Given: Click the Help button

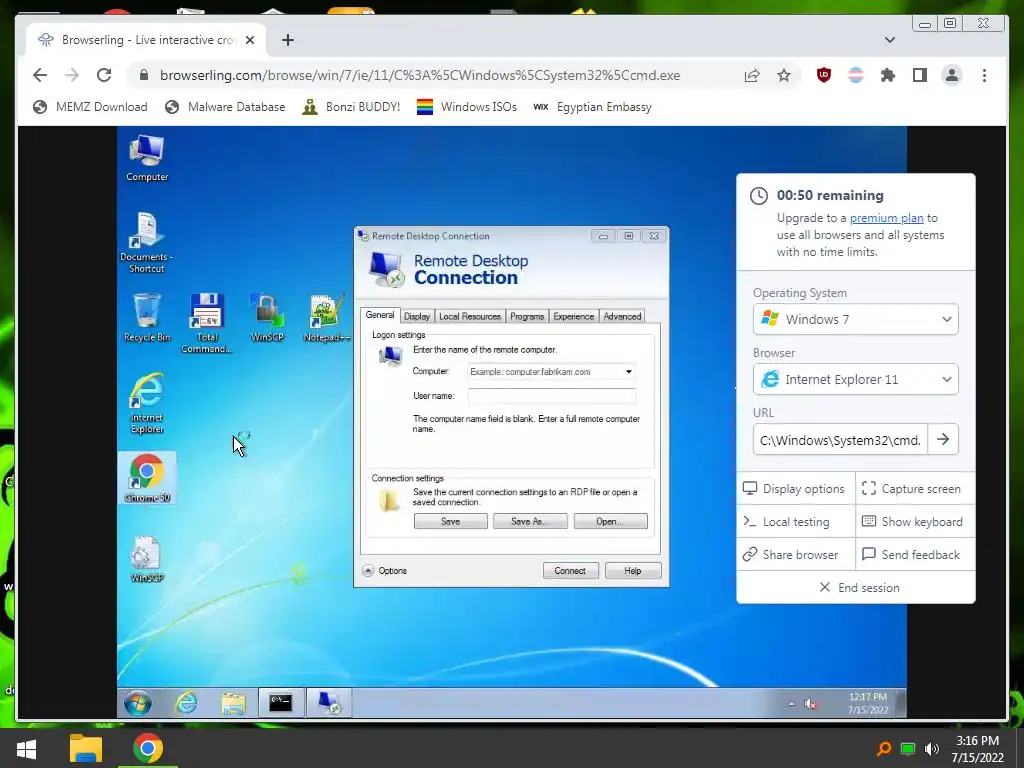Looking at the screenshot, I should (633, 571).
